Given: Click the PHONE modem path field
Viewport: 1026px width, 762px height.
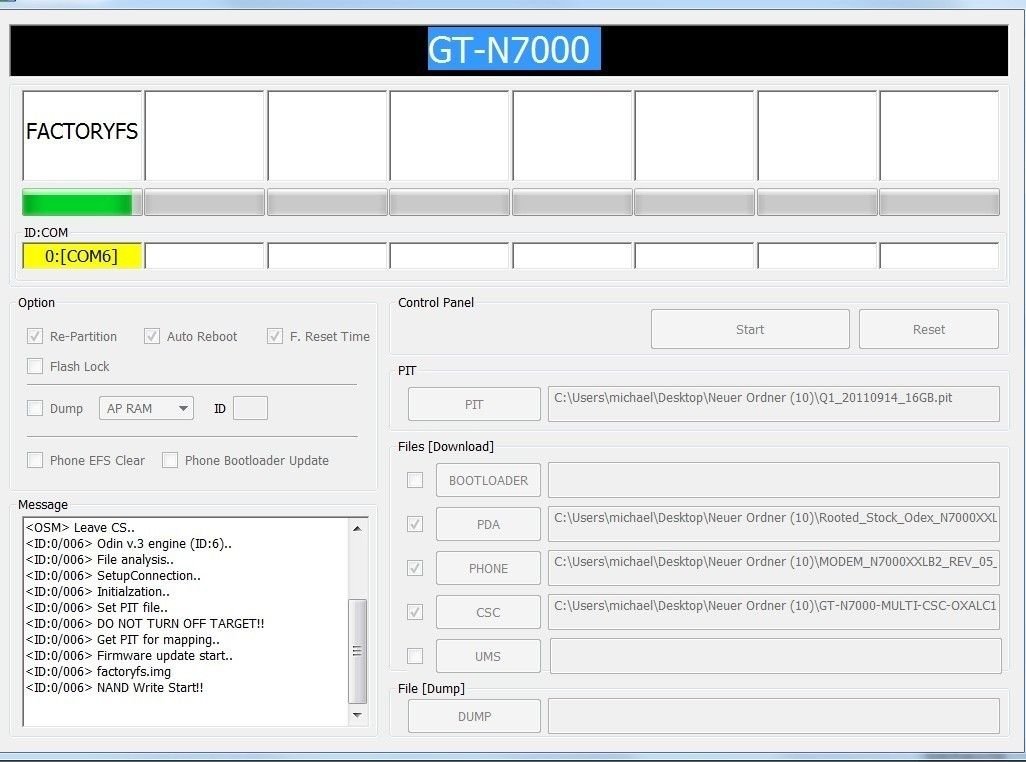Looking at the screenshot, I should (773, 568).
